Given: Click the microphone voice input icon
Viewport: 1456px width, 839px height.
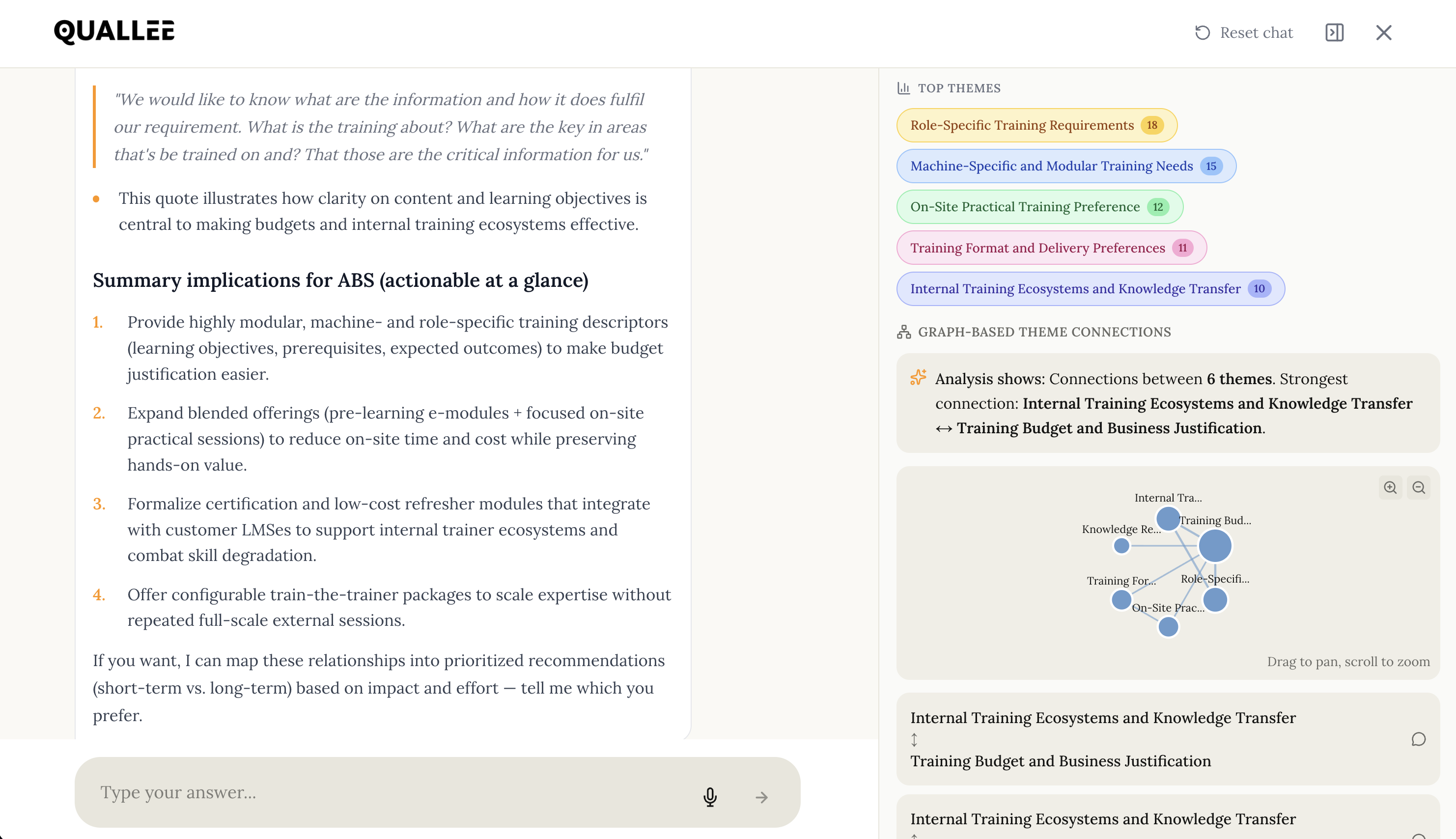Looking at the screenshot, I should (710, 797).
